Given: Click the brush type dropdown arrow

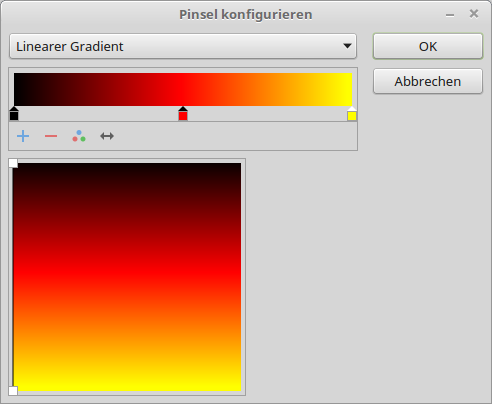Looking at the screenshot, I should point(347,46).
